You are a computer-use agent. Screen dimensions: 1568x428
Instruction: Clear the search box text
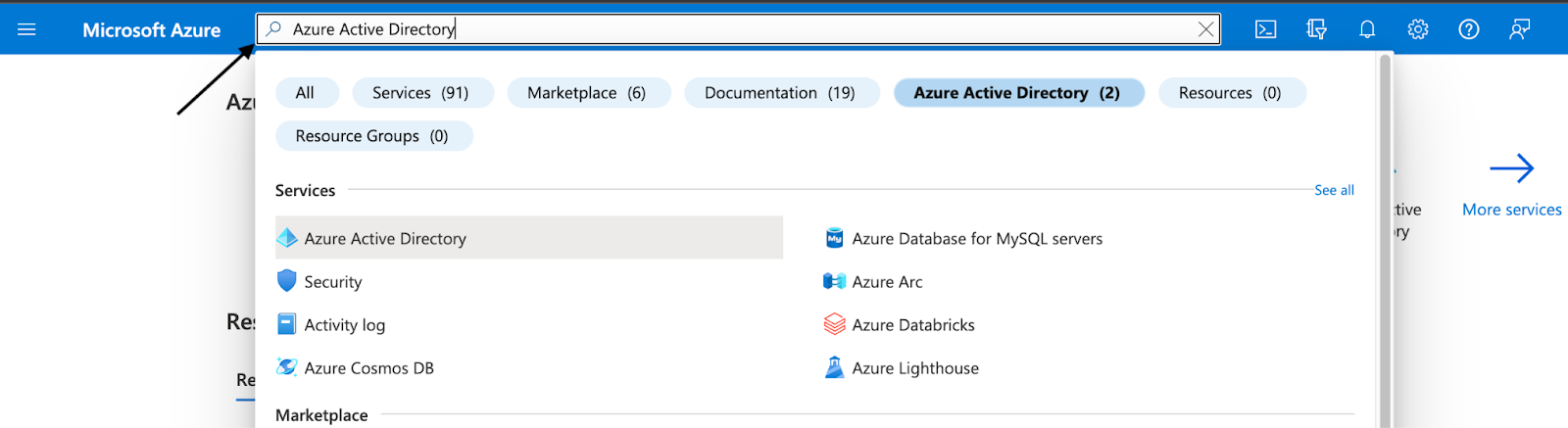coord(1205,29)
